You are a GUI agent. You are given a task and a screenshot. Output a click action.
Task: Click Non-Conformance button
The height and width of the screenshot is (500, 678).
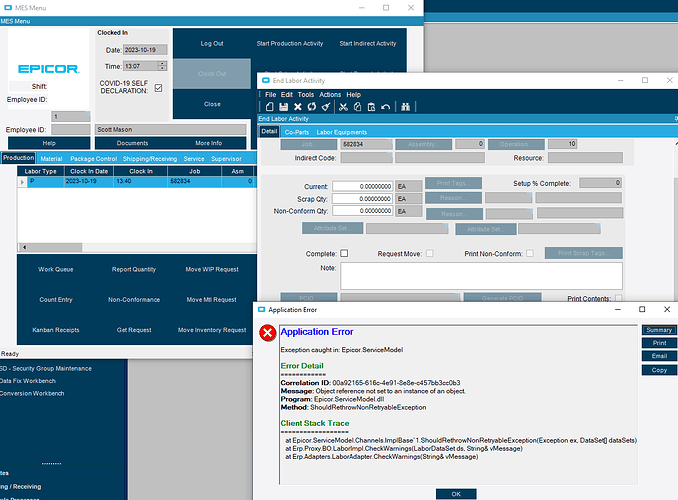coord(134,299)
